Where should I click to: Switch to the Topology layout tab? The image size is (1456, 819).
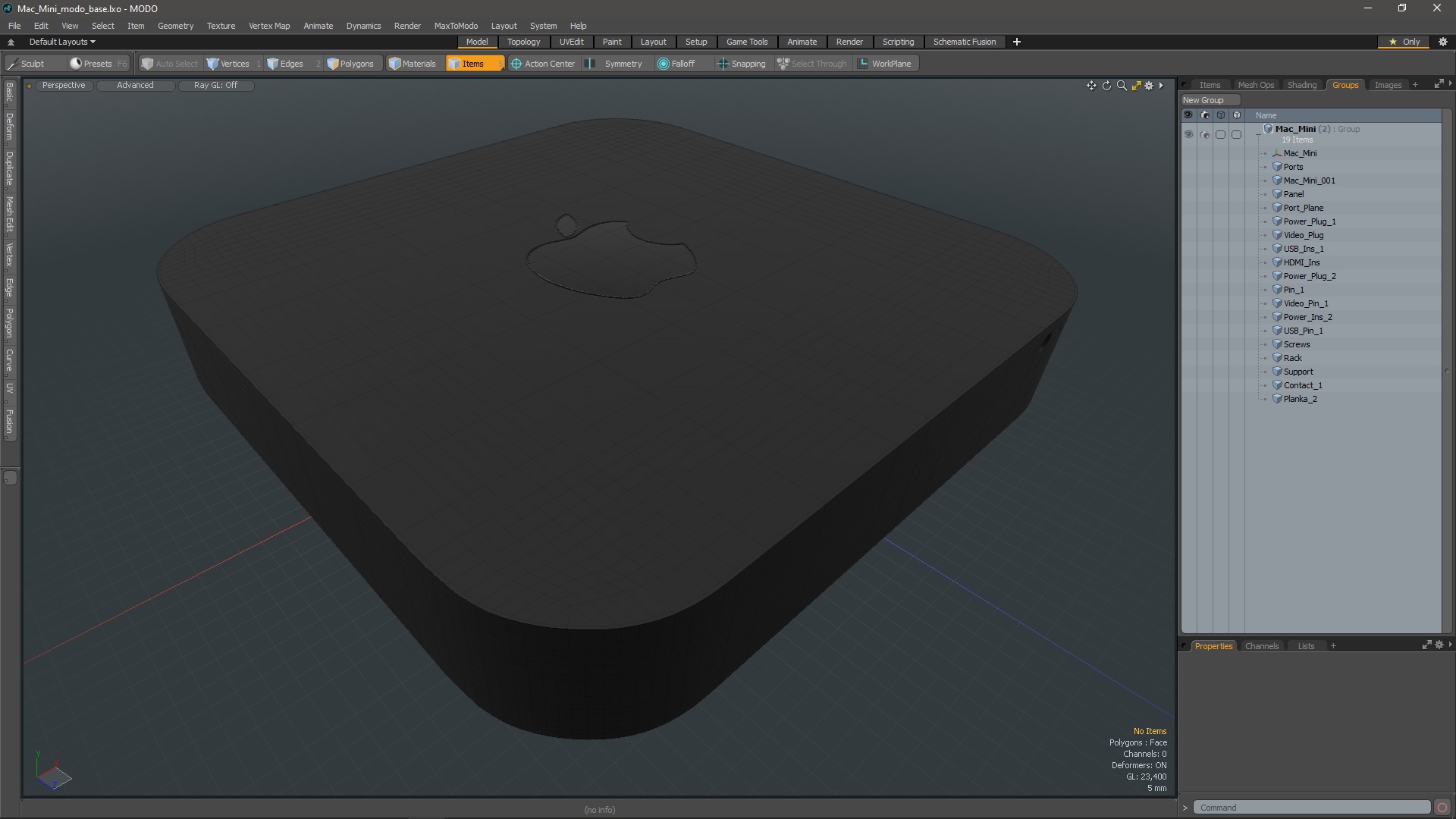(x=523, y=42)
